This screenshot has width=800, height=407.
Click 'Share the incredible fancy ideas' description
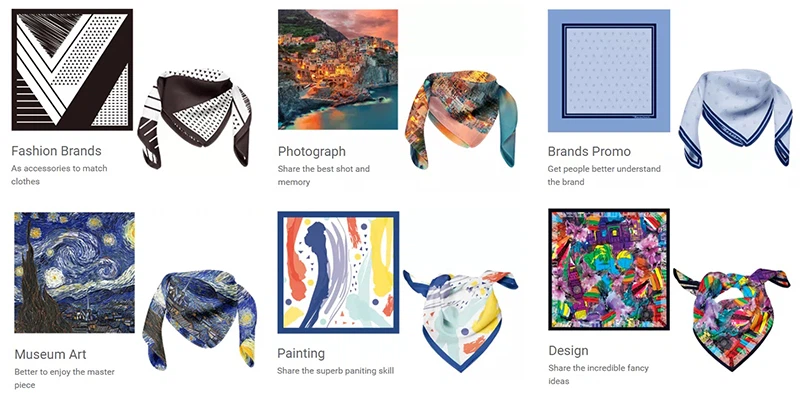598,374
